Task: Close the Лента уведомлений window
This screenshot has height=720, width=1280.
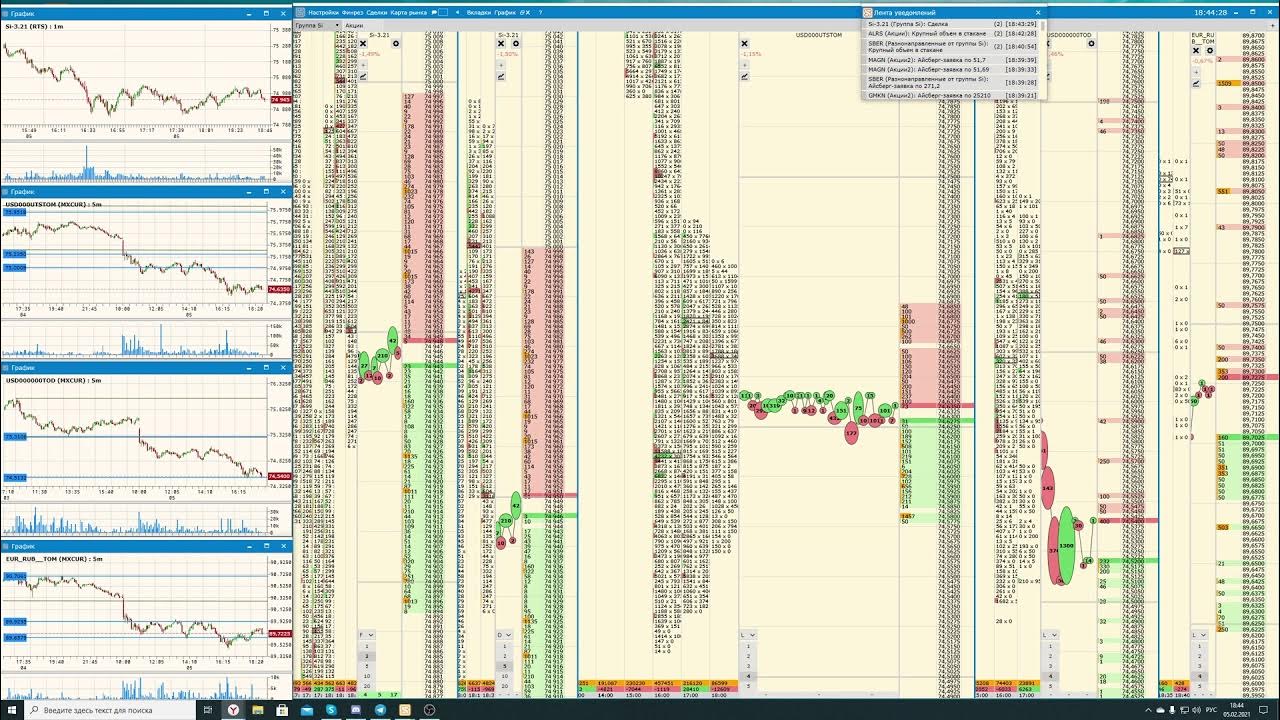Action: 1038,12
